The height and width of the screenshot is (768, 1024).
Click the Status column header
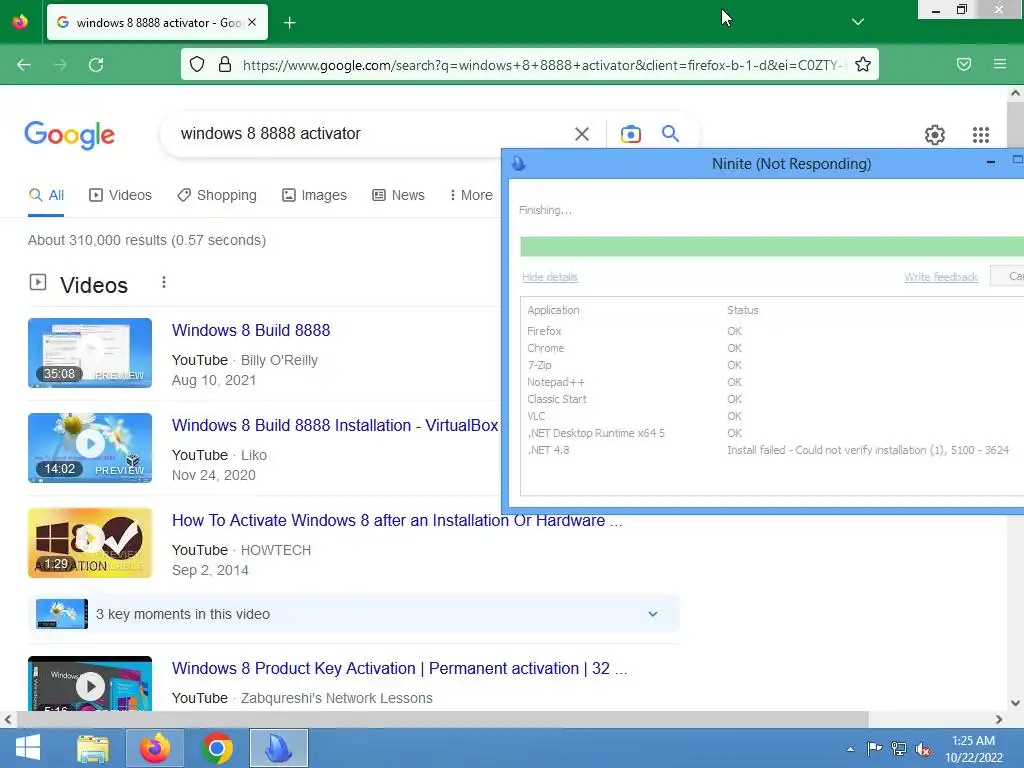[x=743, y=310]
